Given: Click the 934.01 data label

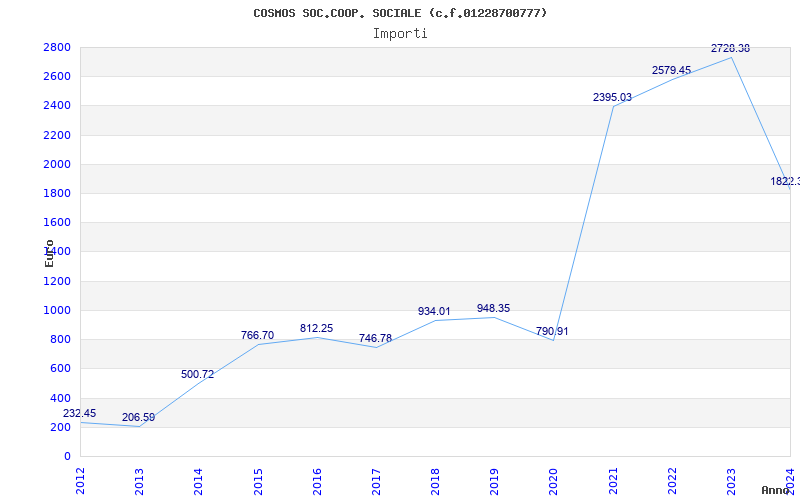Looking at the screenshot, I should (434, 311).
